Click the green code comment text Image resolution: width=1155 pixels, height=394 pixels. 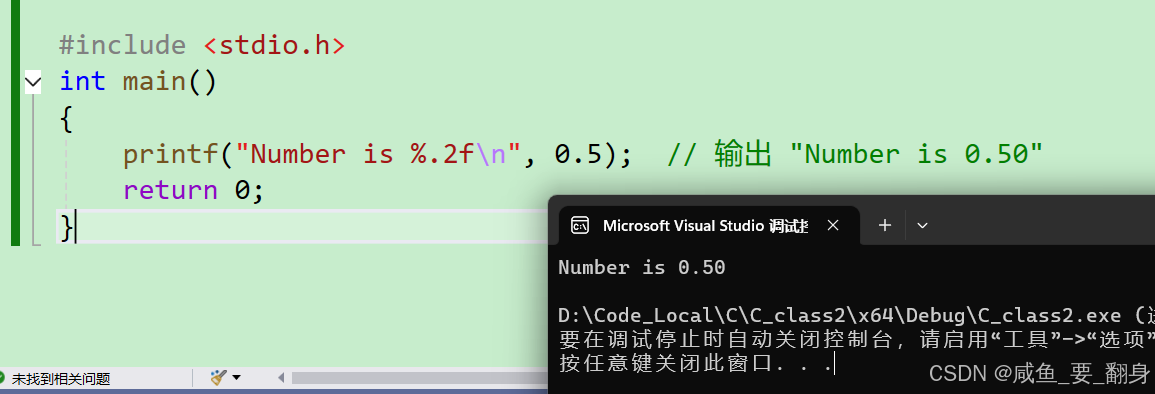pyautogui.click(x=854, y=154)
